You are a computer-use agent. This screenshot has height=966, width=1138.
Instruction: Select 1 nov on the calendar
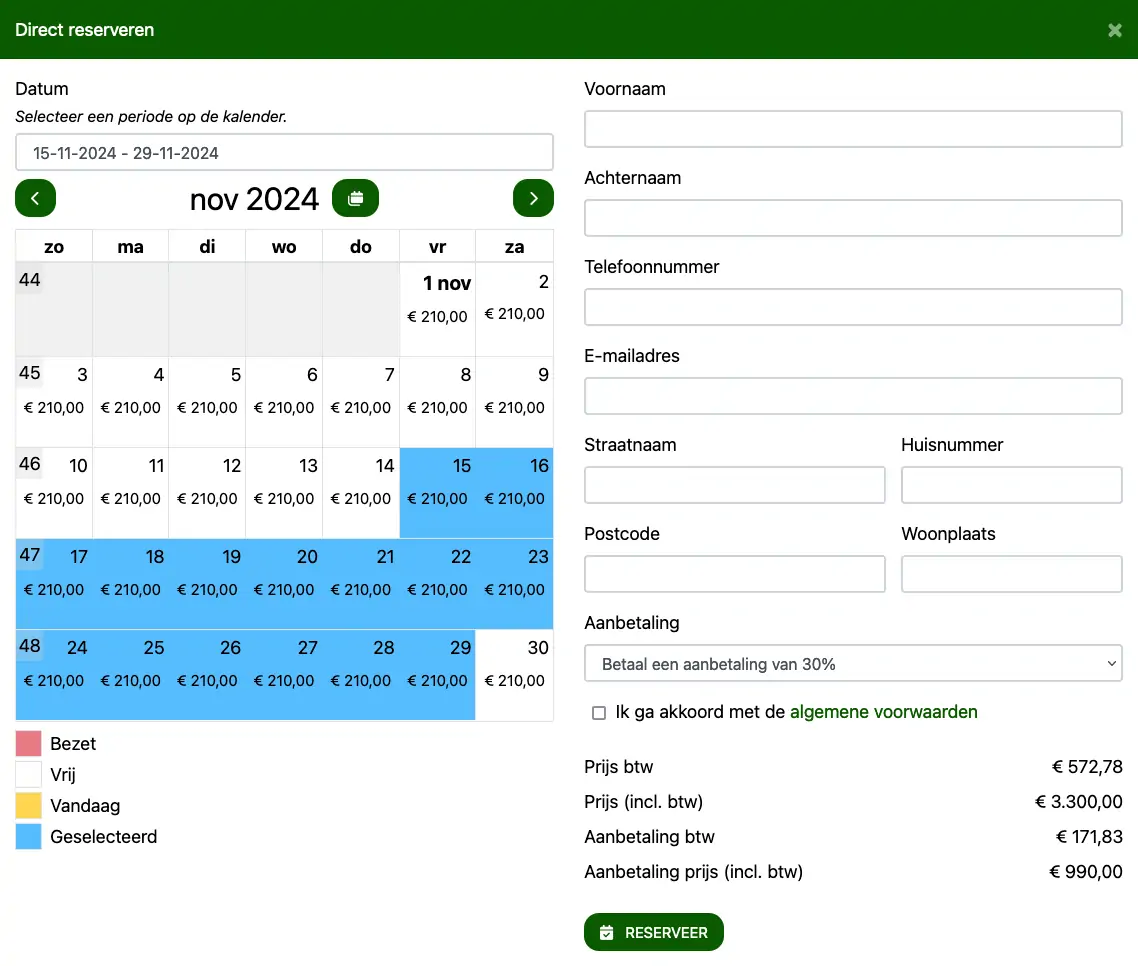click(x=437, y=309)
